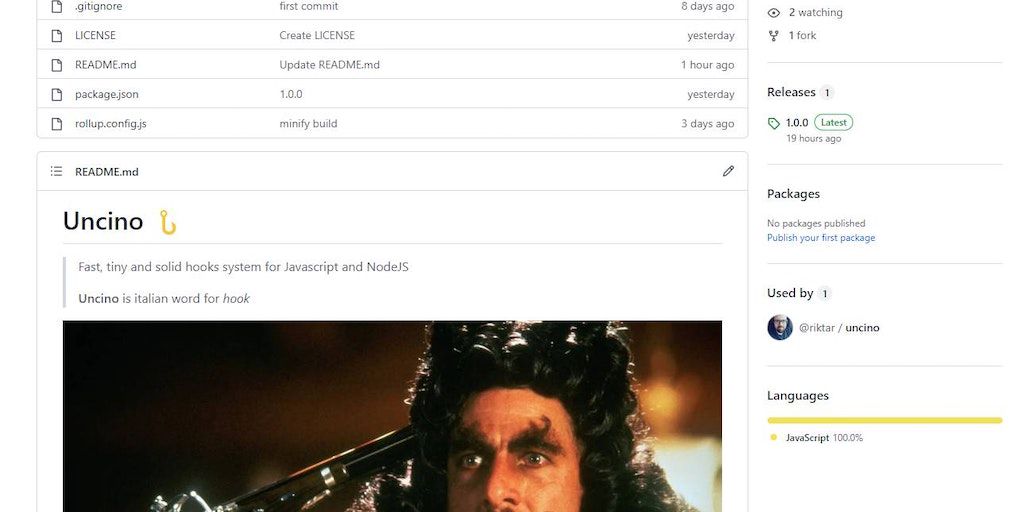Open the "Update README.md" commit message
1024x512 pixels.
click(x=329, y=65)
